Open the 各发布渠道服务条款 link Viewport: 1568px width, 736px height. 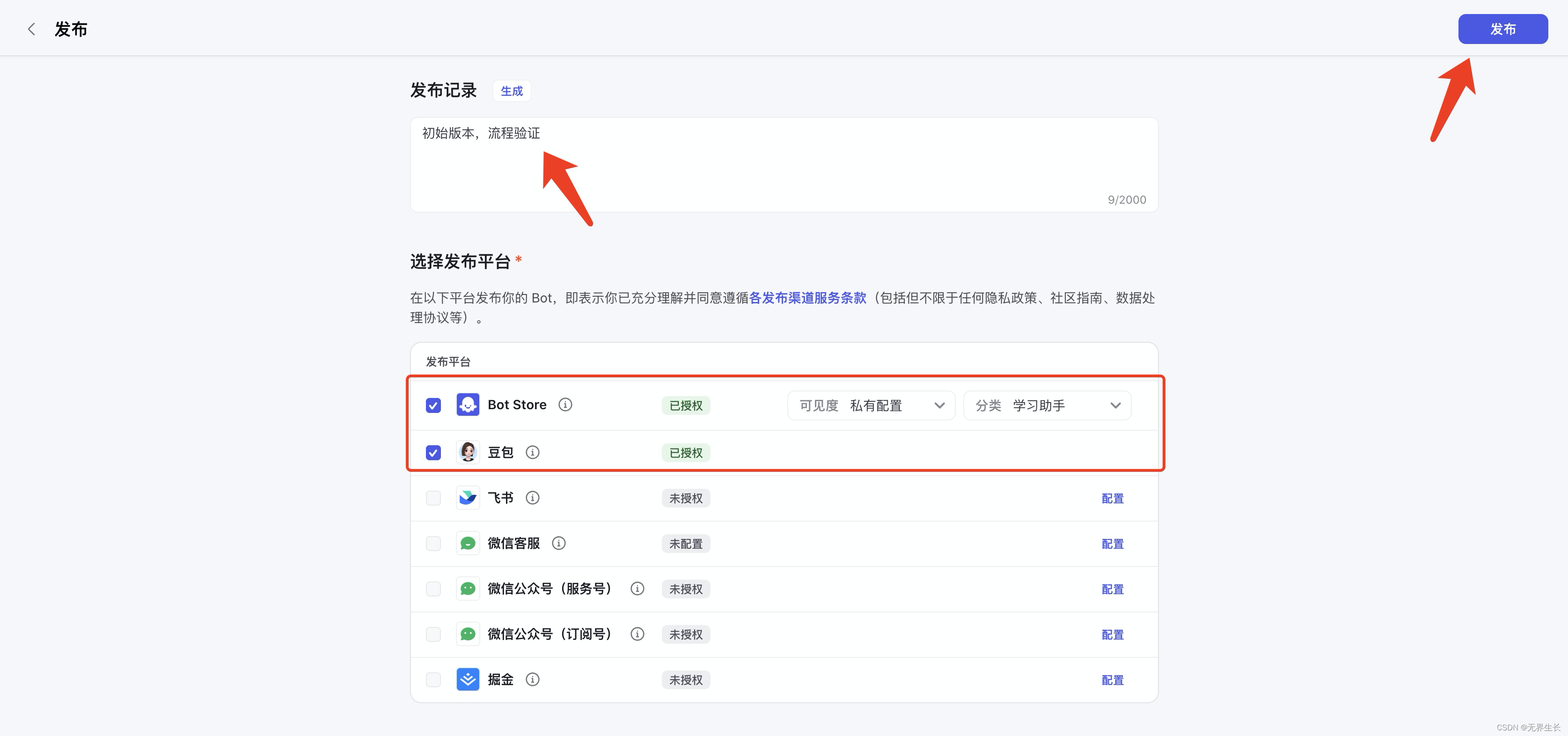[807, 298]
